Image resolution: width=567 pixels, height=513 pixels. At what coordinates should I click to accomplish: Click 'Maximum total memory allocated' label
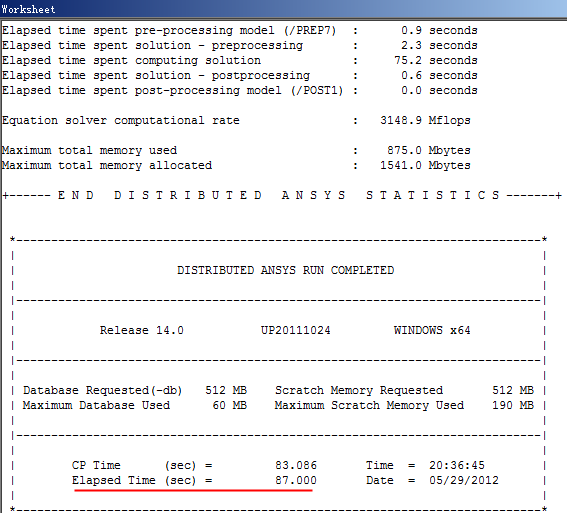(x=107, y=166)
